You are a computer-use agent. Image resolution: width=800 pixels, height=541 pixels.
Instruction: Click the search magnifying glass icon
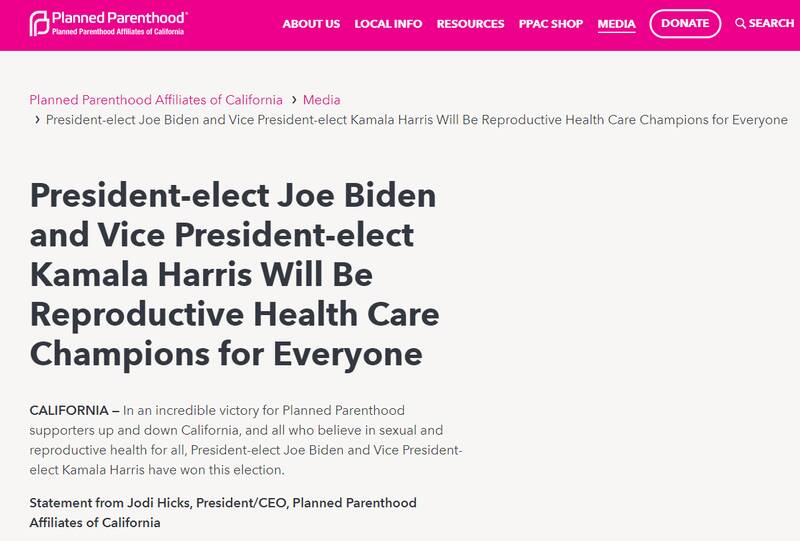(740, 23)
